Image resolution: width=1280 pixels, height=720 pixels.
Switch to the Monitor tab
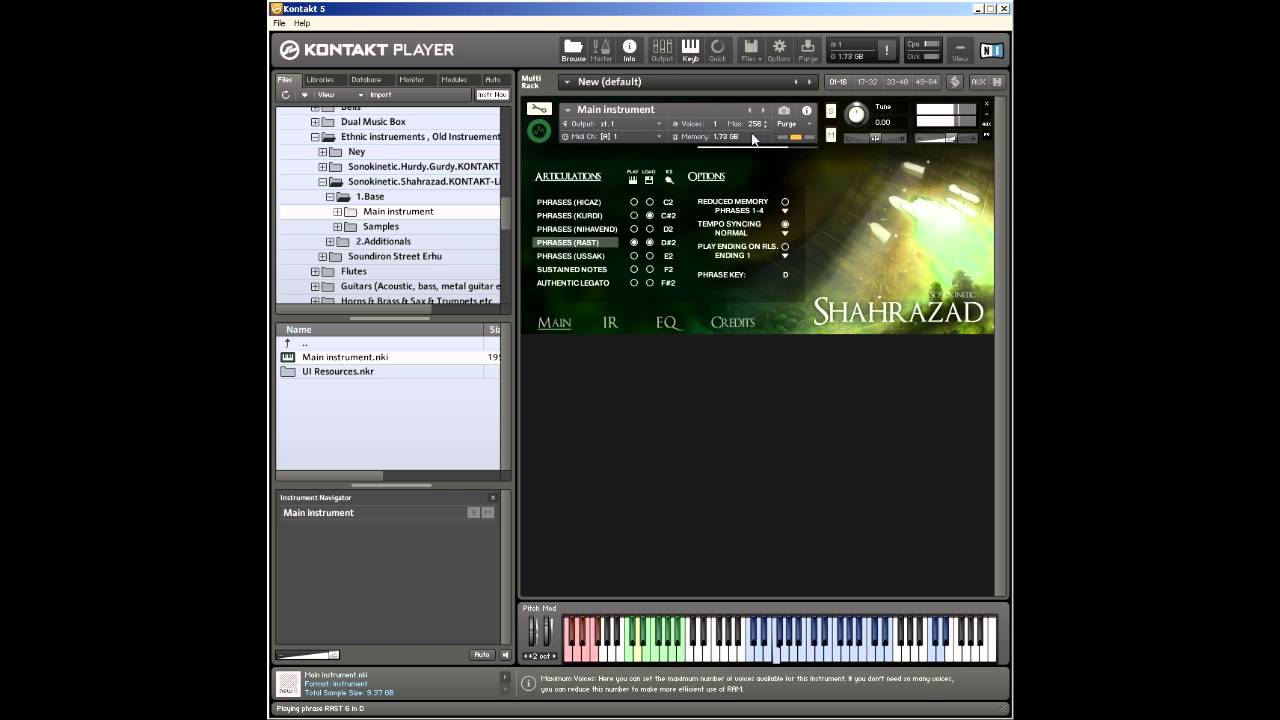tap(411, 80)
